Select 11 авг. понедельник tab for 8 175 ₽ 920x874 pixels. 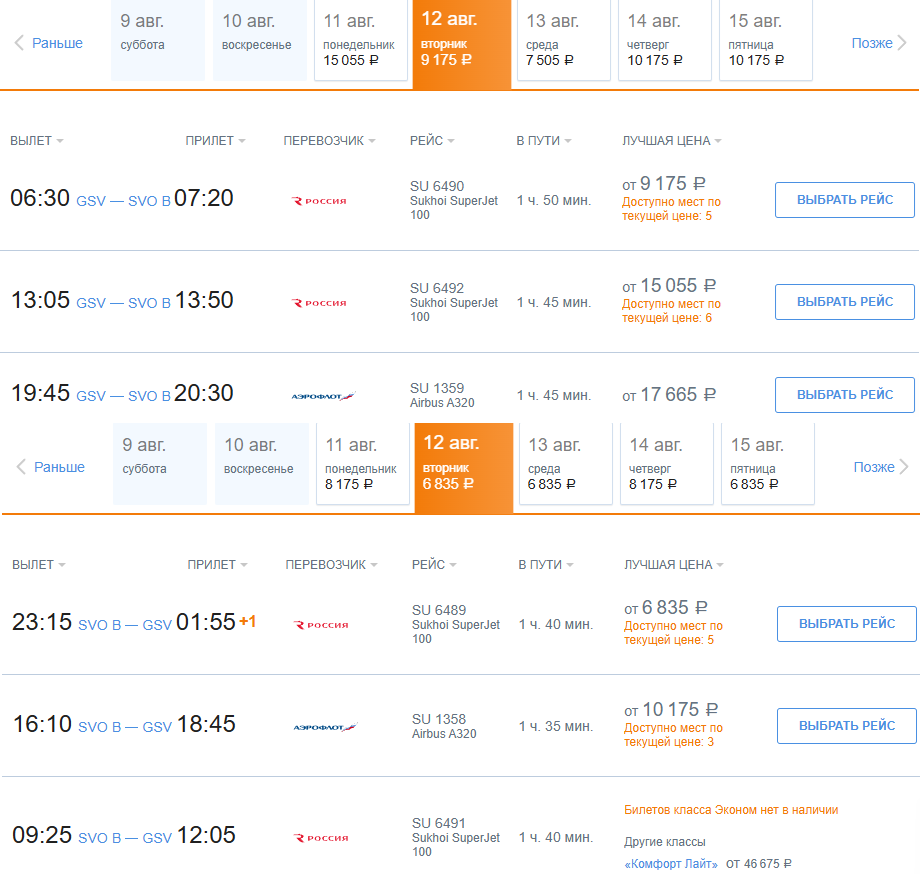361,464
